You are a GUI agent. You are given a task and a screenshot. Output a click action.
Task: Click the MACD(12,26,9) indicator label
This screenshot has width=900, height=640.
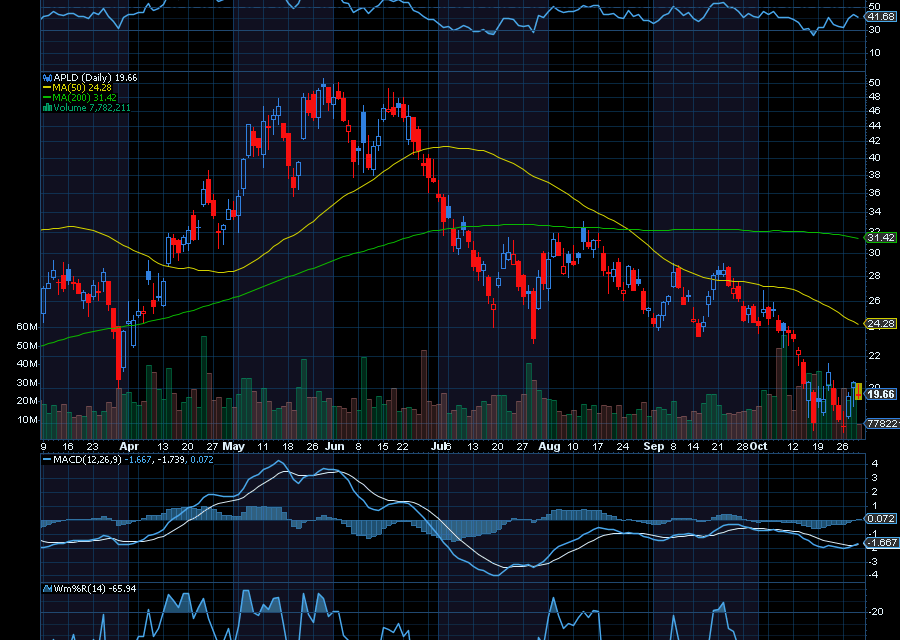tap(87, 460)
